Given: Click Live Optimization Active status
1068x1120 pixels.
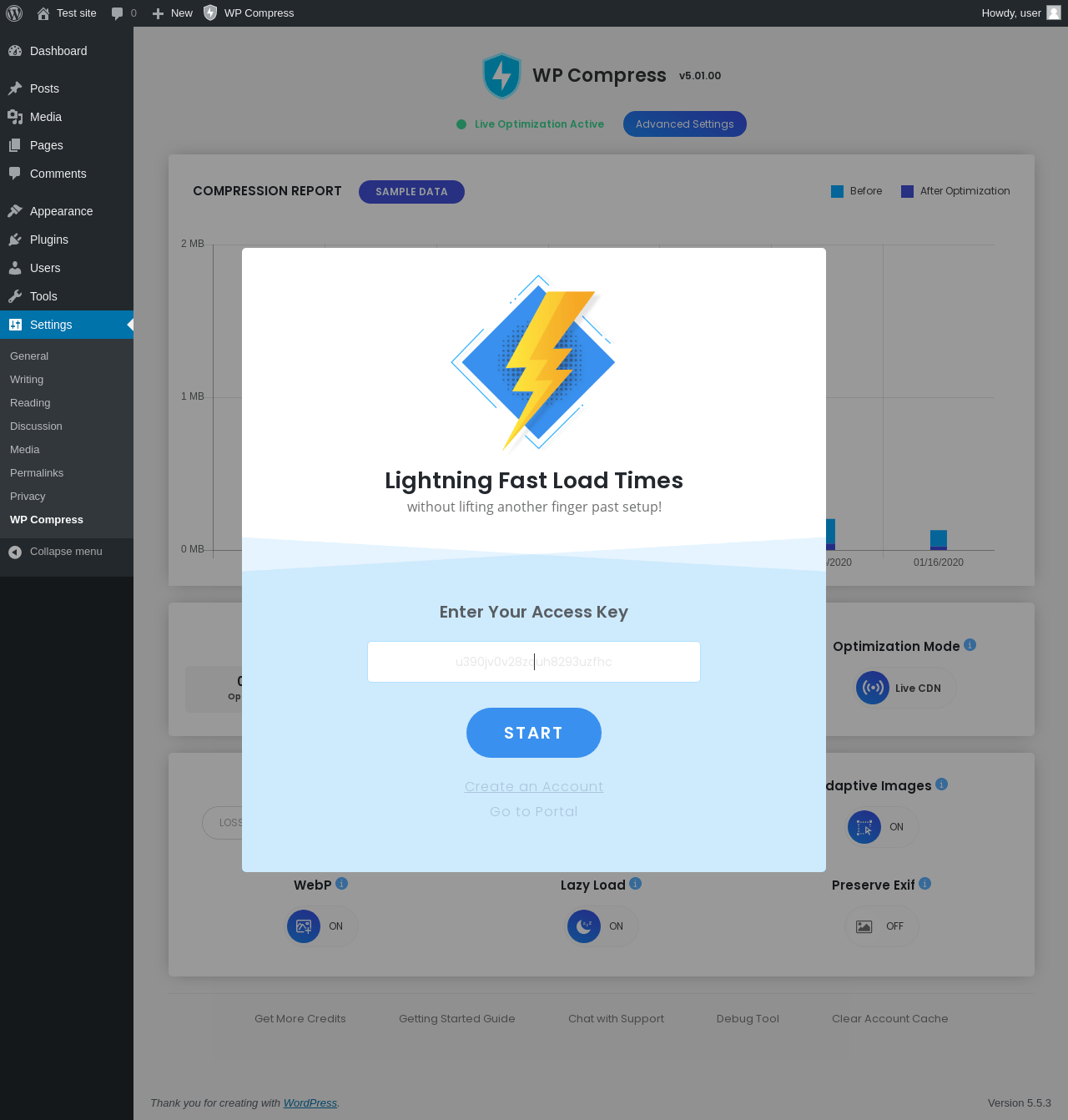Looking at the screenshot, I should pos(531,124).
